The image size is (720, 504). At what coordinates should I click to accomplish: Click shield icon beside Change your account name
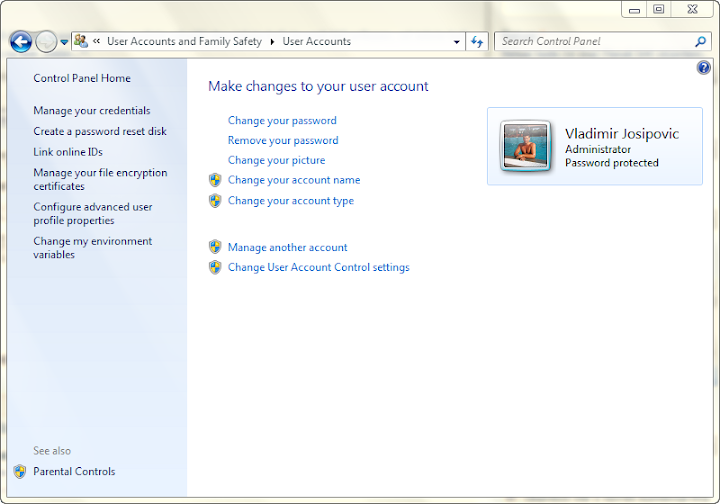[x=215, y=180]
